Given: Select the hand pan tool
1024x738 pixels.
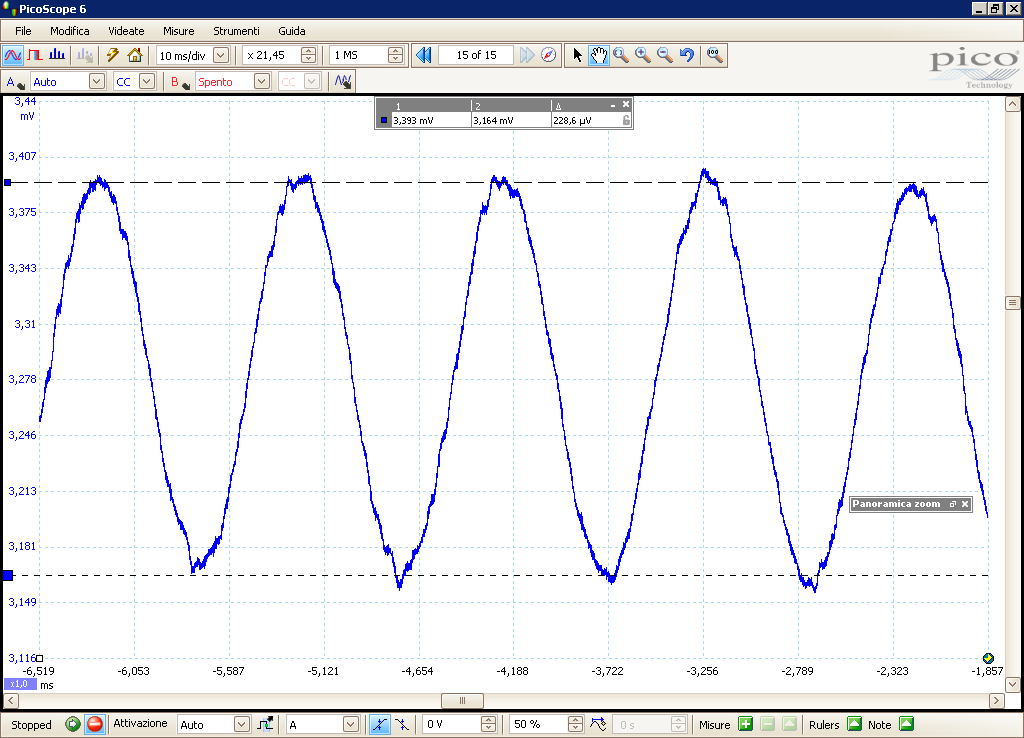Looking at the screenshot, I should click(x=599, y=56).
